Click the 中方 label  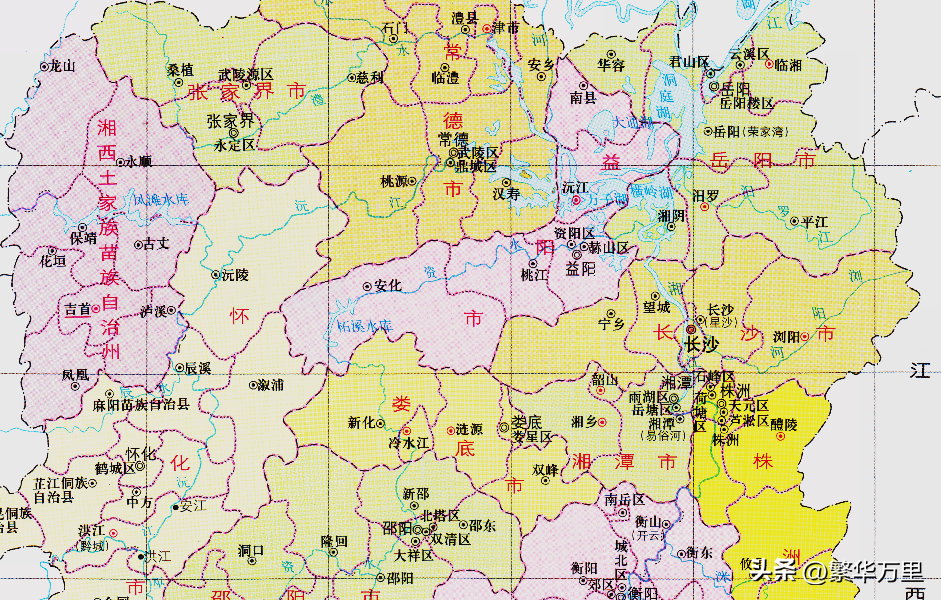click(139, 501)
